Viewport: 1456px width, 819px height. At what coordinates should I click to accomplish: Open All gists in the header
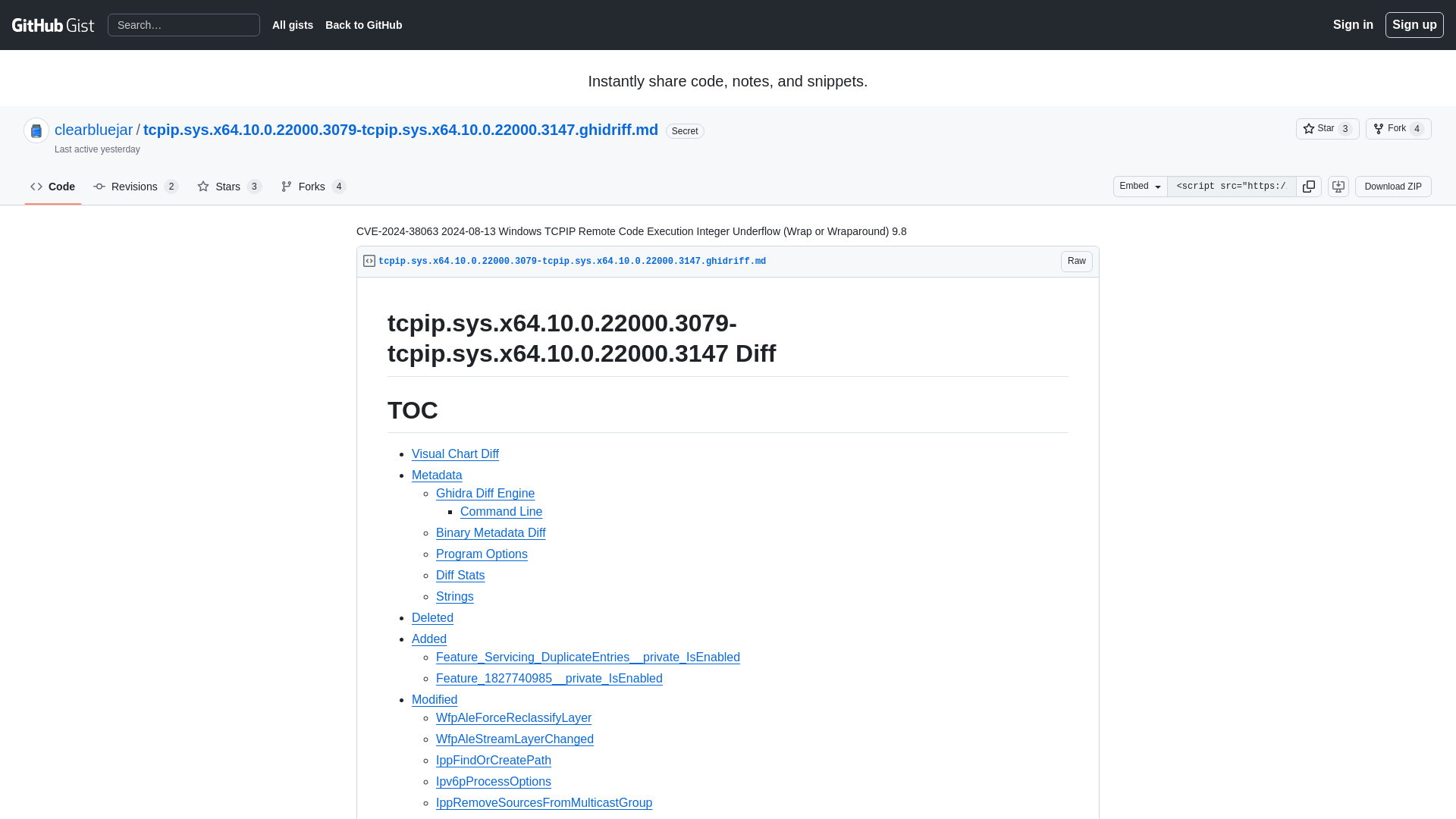293,25
